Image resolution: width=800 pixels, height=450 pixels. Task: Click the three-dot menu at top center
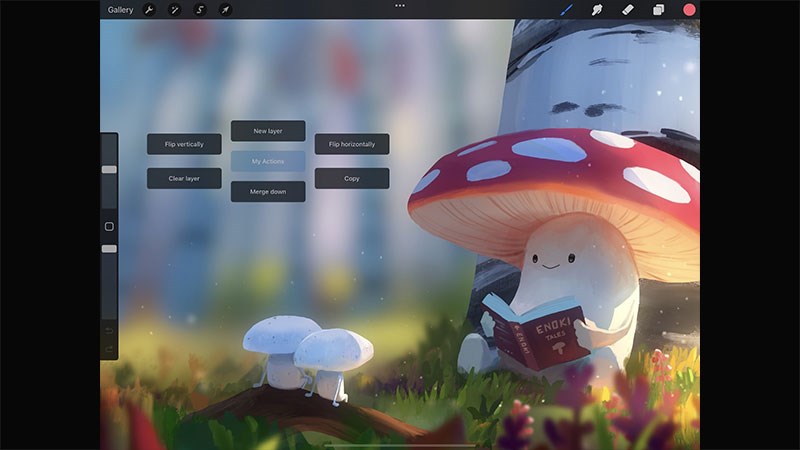(400, 6)
